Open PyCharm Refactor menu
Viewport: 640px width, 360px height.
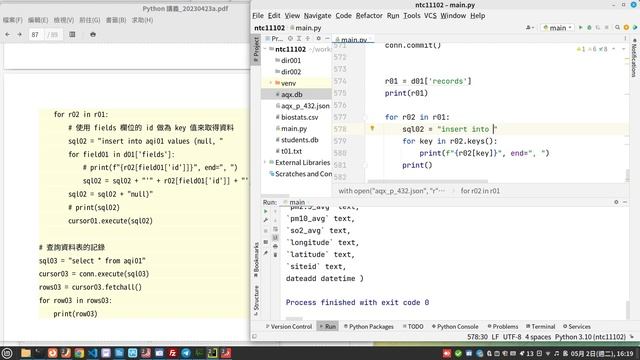pyautogui.click(x=369, y=16)
